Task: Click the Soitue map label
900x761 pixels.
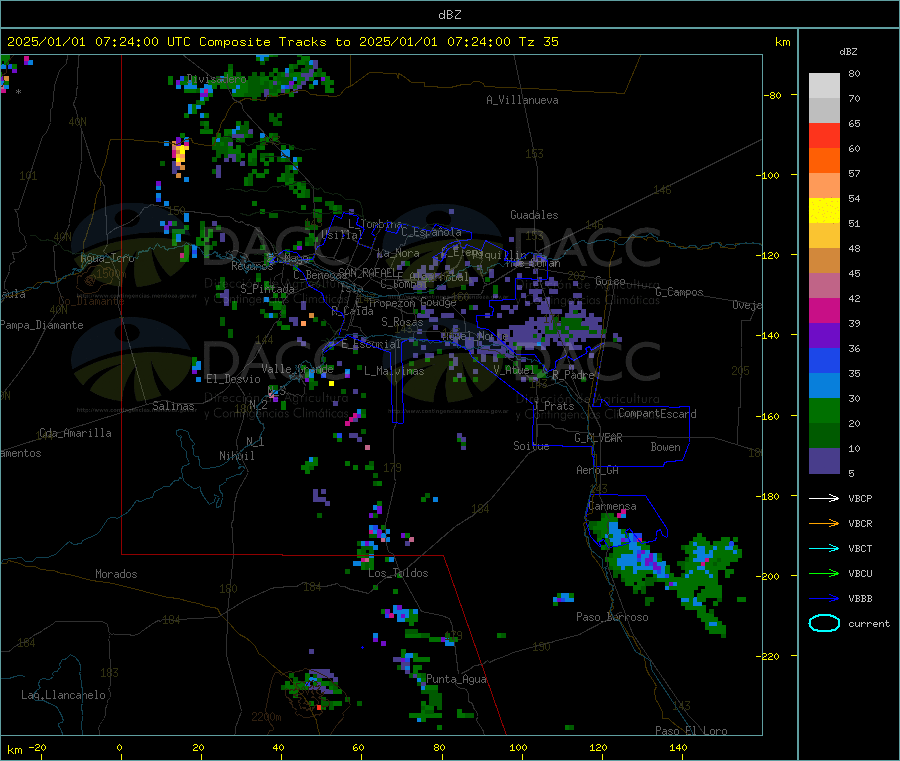Action: (531, 446)
